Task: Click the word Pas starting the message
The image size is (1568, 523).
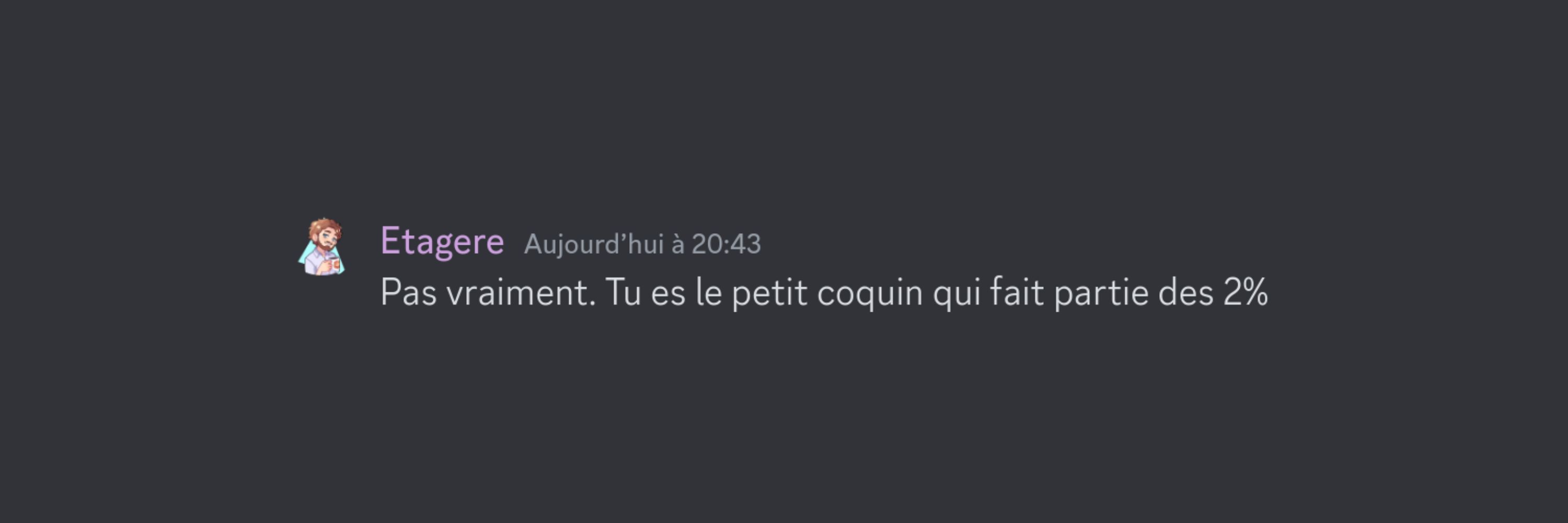Action: 408,292
